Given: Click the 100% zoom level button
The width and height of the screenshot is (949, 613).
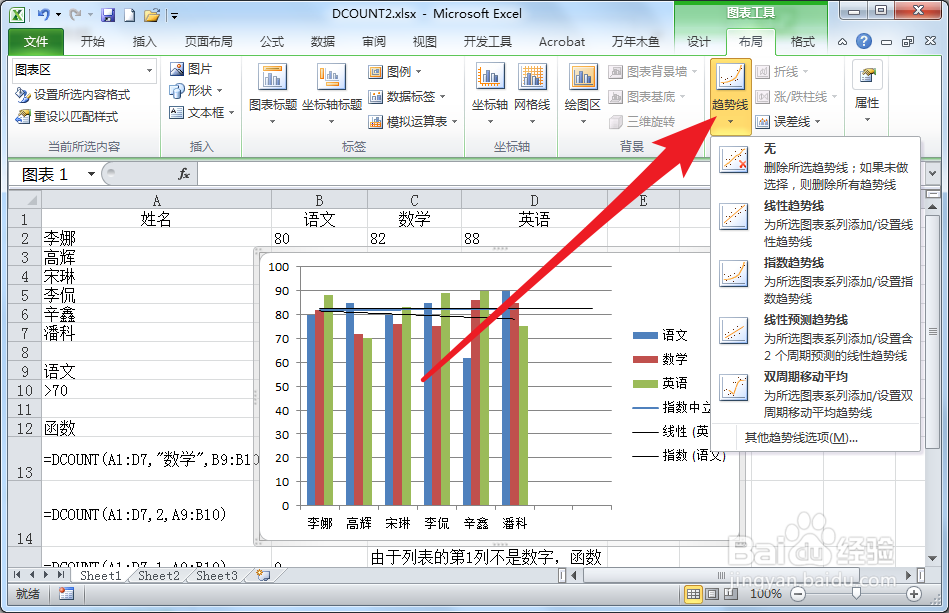Looking at the screenshot, I should [x=766, y=594].
